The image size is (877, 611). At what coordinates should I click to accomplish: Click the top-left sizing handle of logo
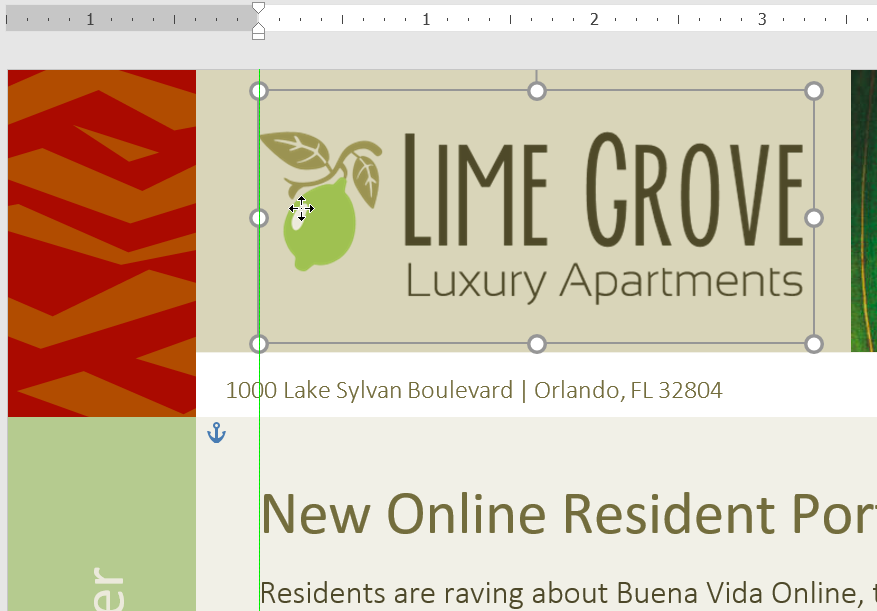click(259, 91)
